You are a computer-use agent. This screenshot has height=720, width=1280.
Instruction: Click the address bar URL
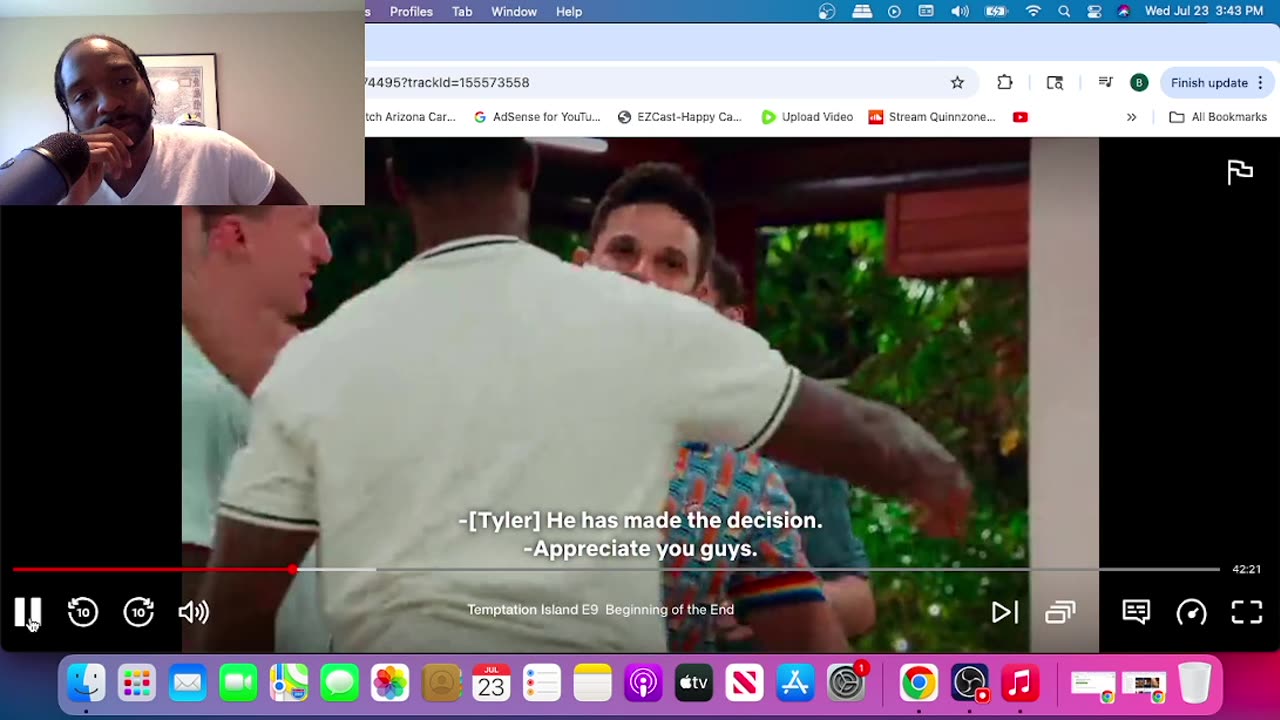click(448, 83)
